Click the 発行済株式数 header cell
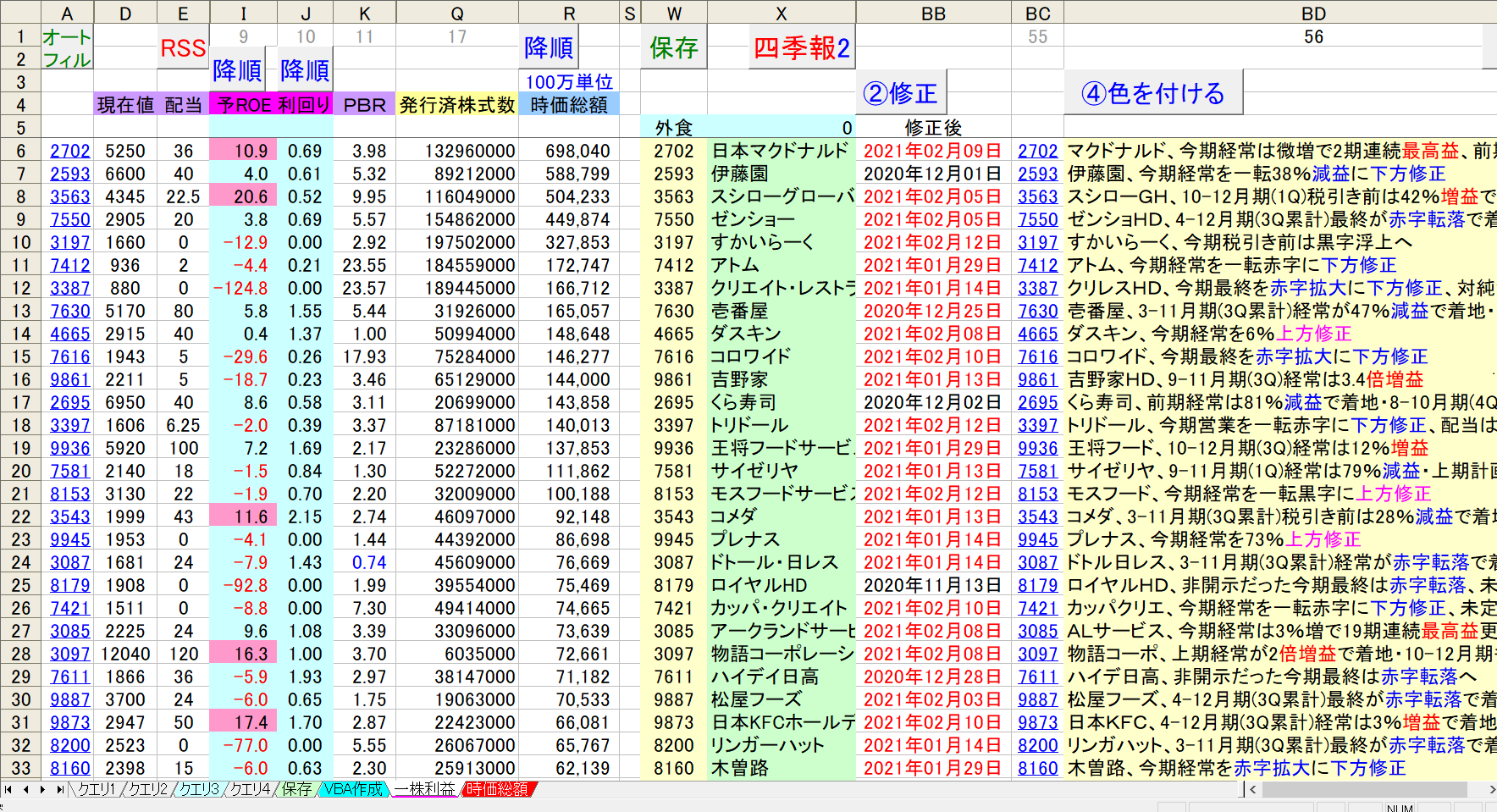 pyautogui.click(x=457, y=105)
